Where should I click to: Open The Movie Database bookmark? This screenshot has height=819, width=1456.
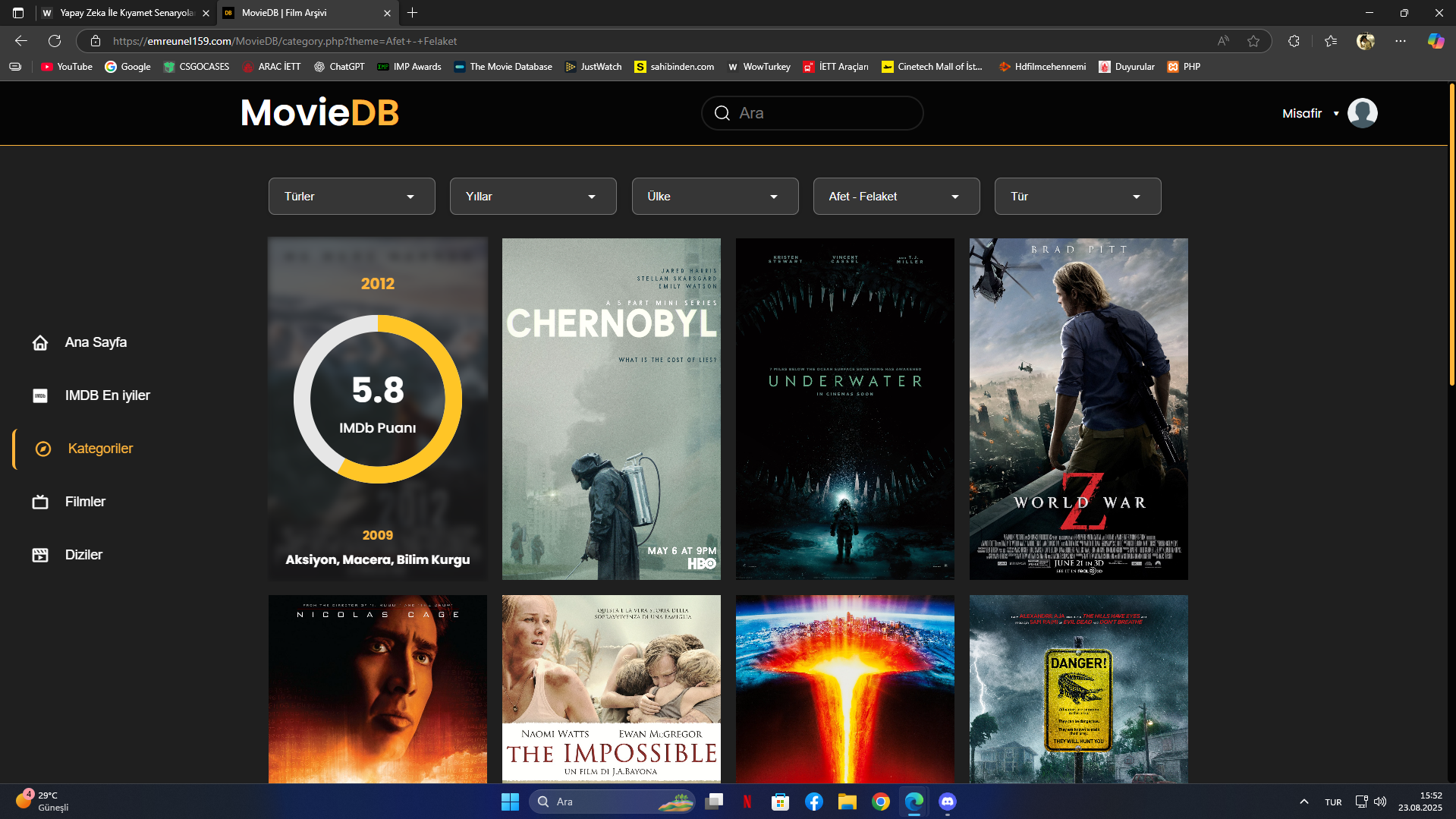[503, 67]
